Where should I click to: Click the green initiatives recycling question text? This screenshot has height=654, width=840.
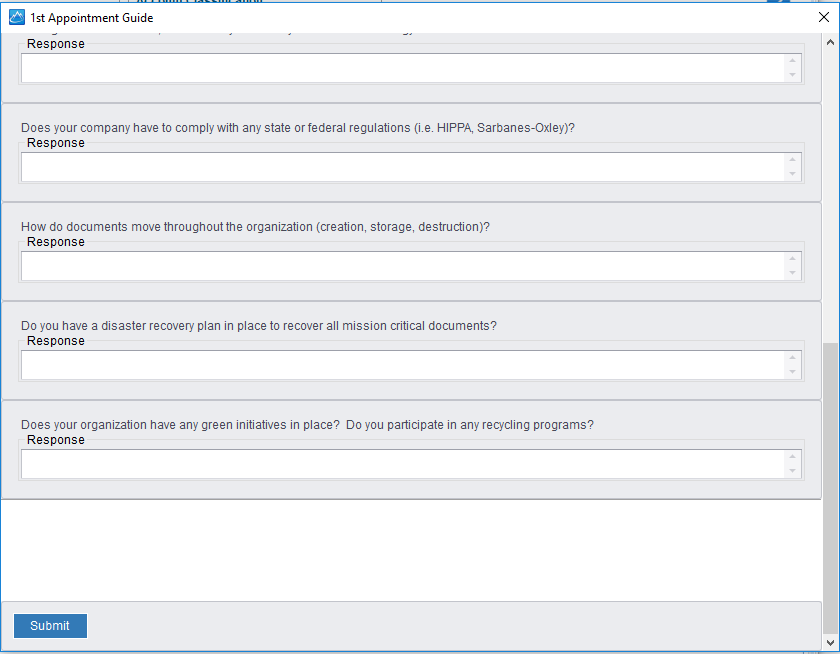(x=308, y=425)
